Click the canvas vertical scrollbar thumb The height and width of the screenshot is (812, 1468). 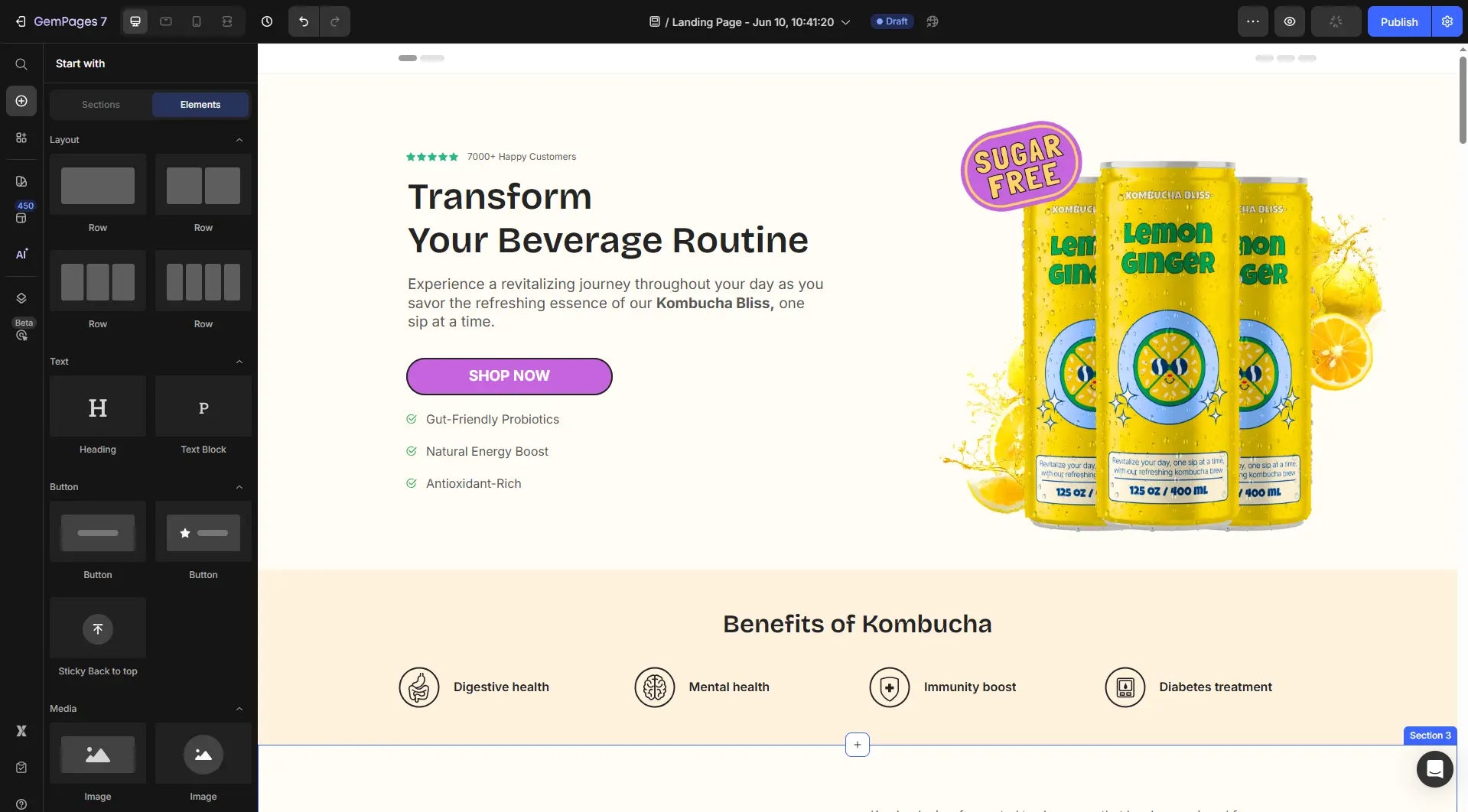pos(1463,99)
